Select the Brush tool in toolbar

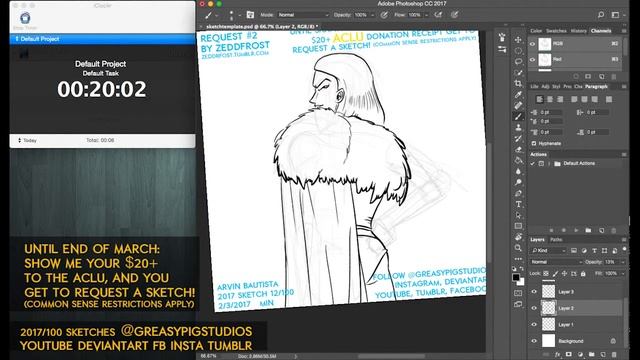518,117
